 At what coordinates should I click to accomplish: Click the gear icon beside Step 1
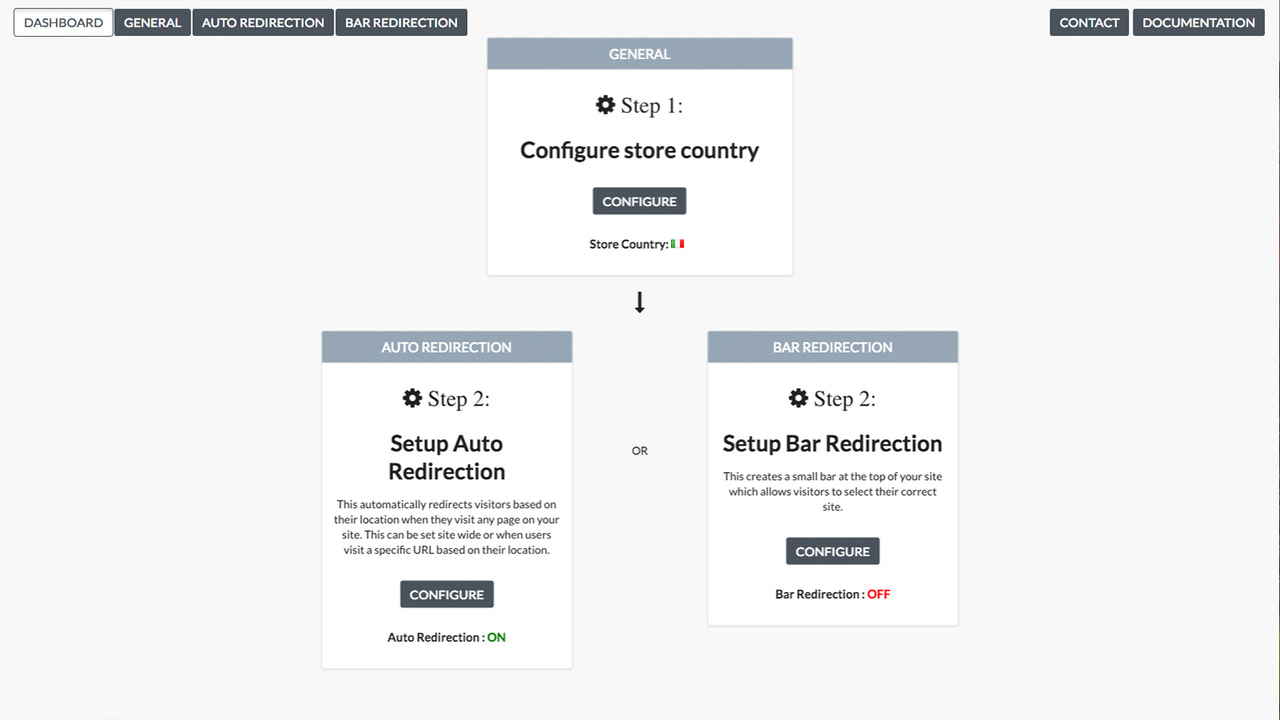coord(605,104)
